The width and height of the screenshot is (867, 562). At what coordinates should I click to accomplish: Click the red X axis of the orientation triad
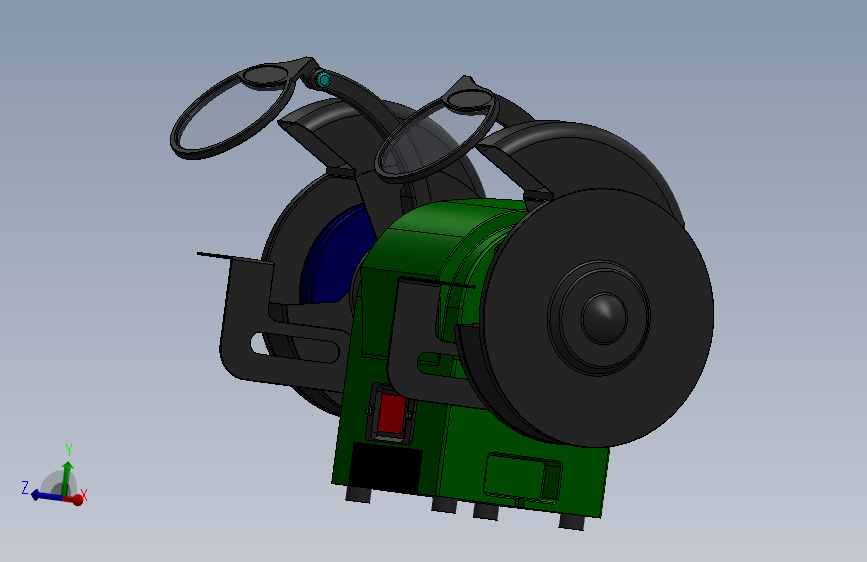pos(77,499)
